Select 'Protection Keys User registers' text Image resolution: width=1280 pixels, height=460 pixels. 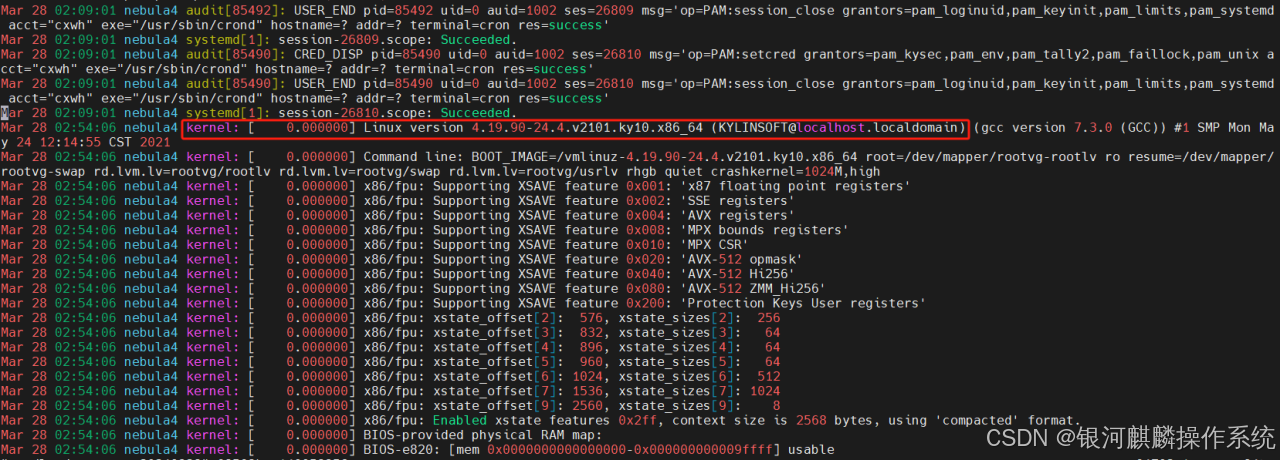[804, 303]
